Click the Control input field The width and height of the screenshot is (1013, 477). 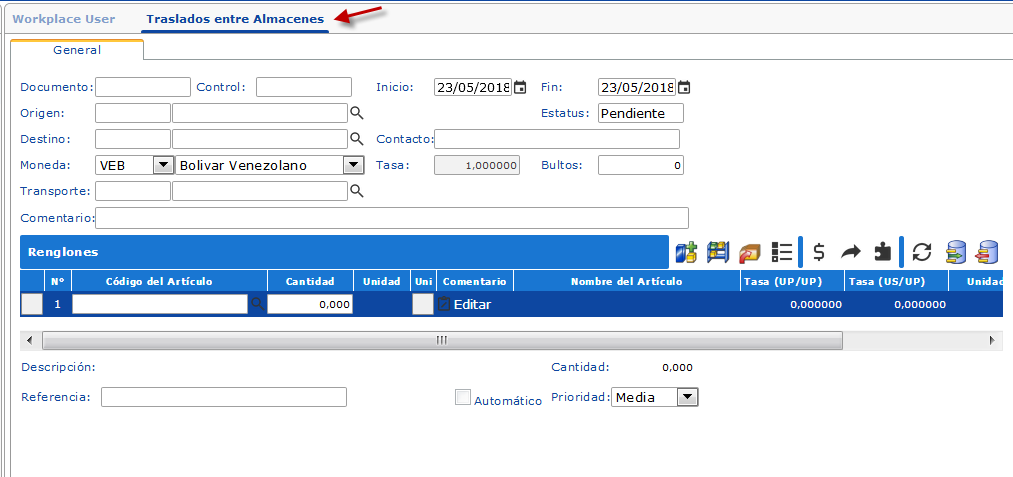click(x=304, y=87)
